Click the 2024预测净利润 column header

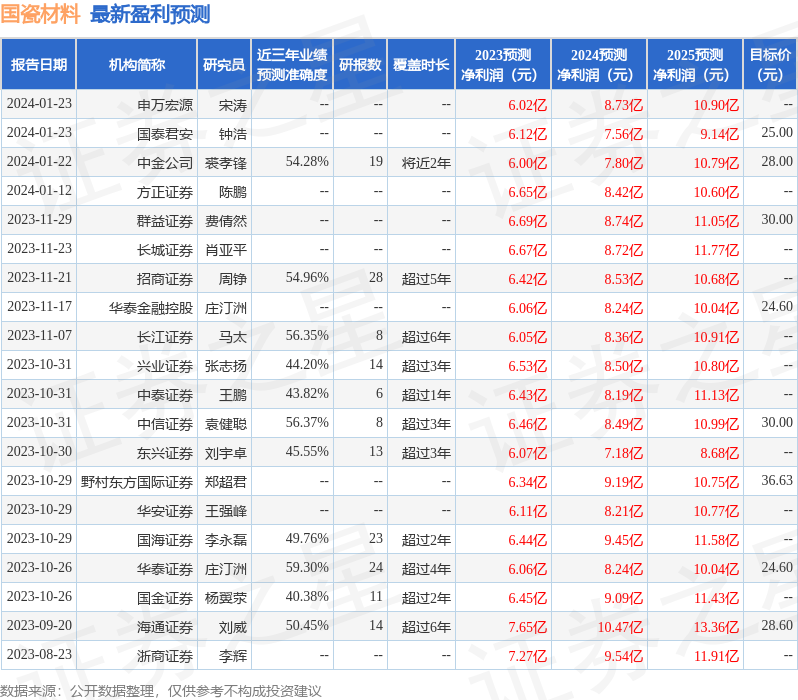[x=599, y=65]
